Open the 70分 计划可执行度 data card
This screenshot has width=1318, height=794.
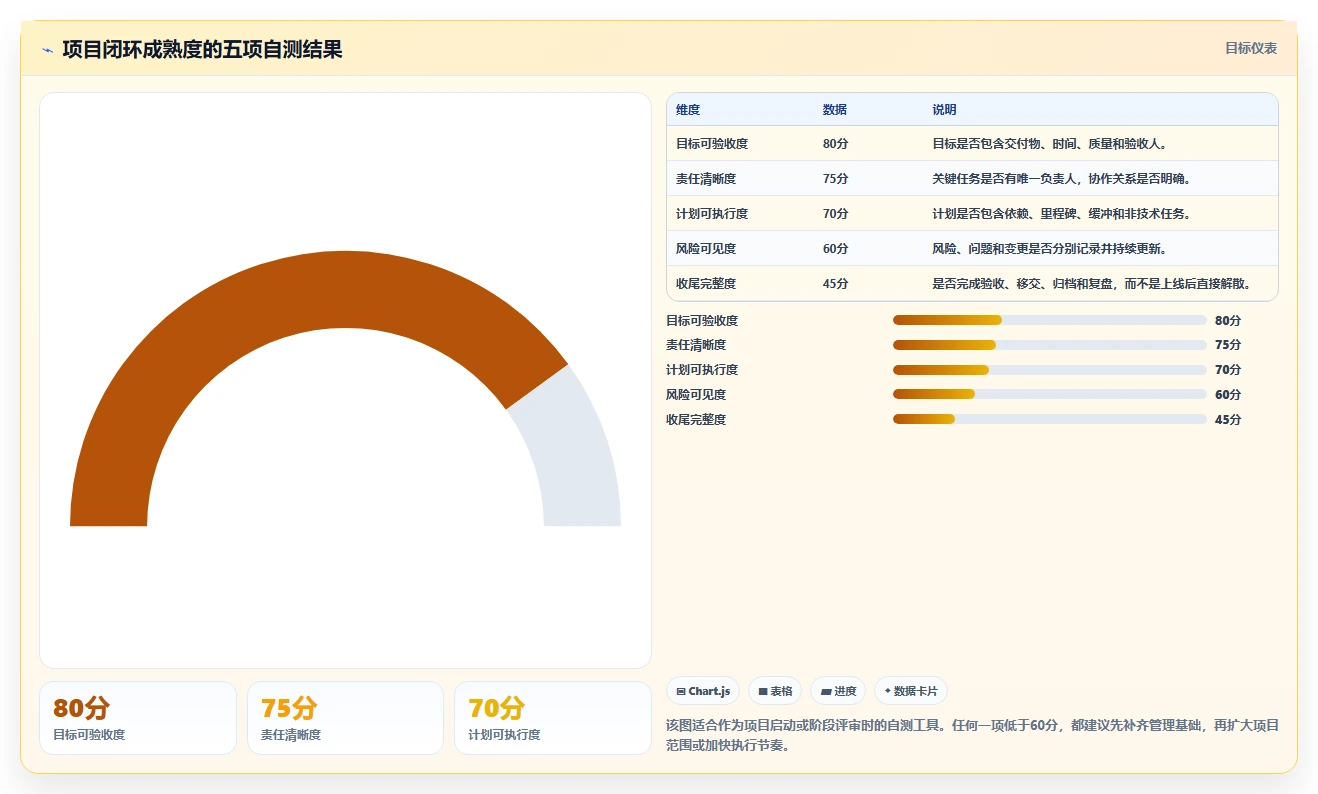[x=553, y=718]
